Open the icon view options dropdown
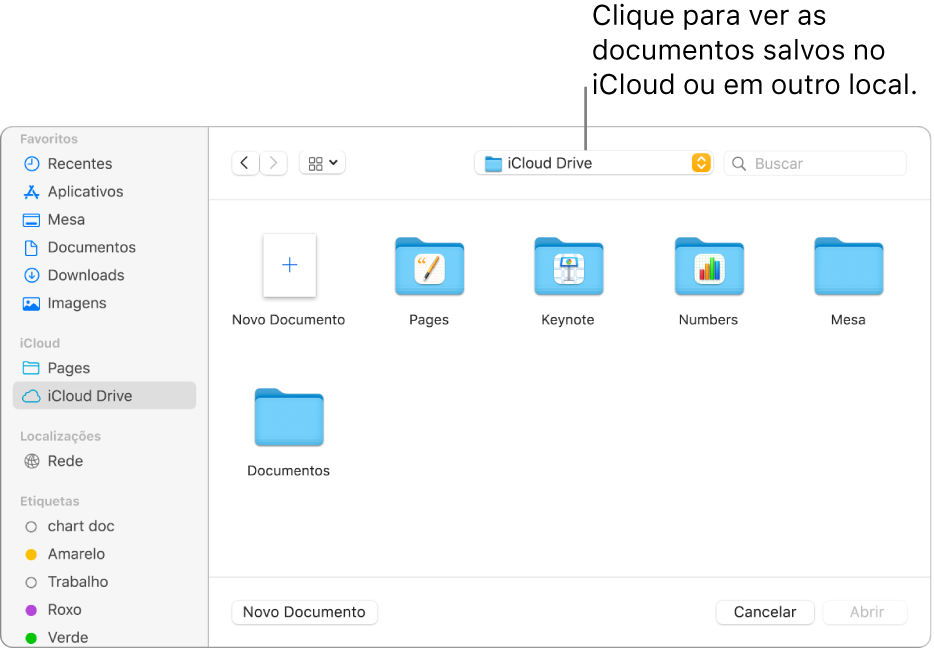934x649 pixels. point(323,163)
